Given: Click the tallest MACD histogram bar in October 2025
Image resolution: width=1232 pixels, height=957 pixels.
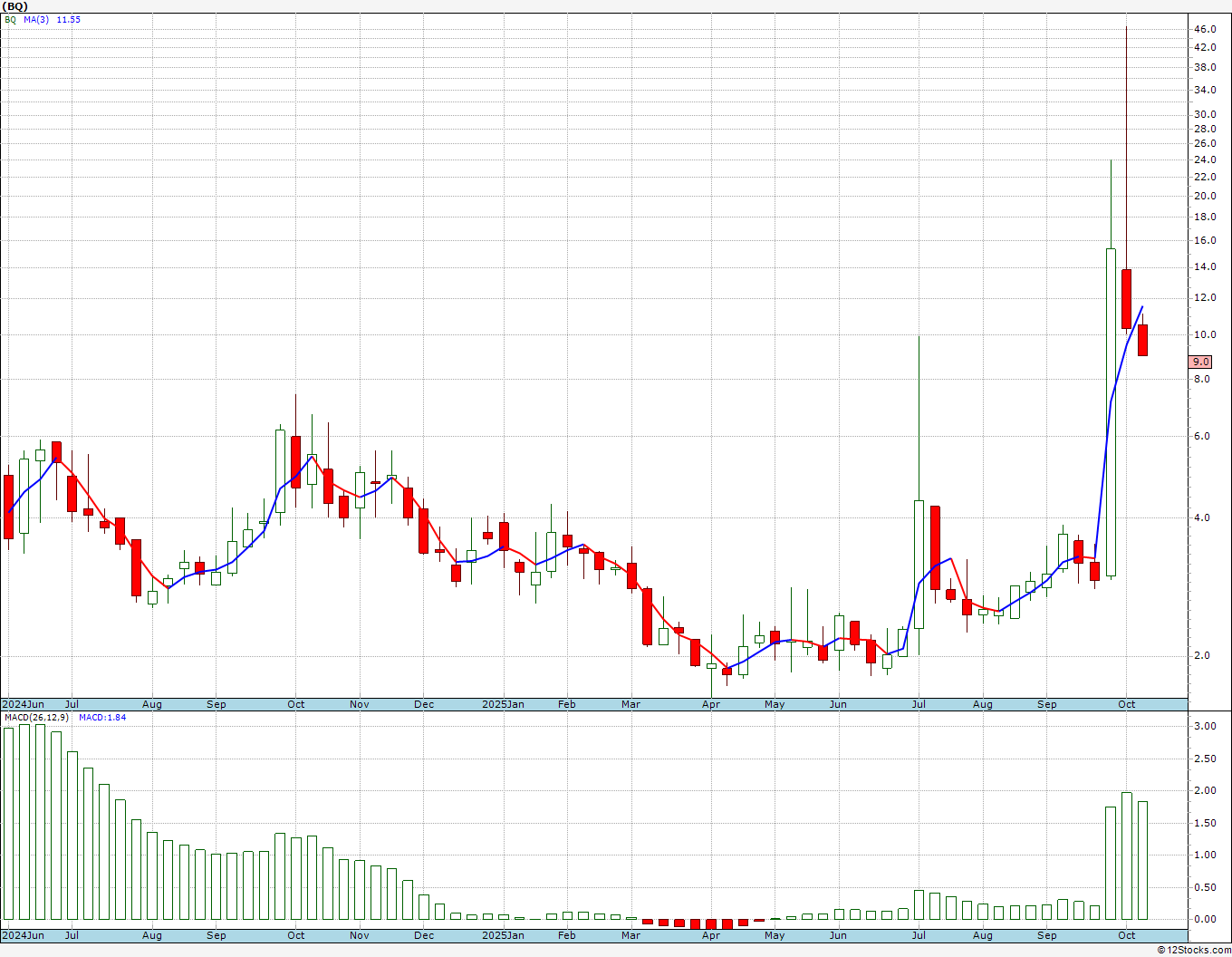Looking at the screenshot, I should pyautogui.click(x=1127, y=856).
